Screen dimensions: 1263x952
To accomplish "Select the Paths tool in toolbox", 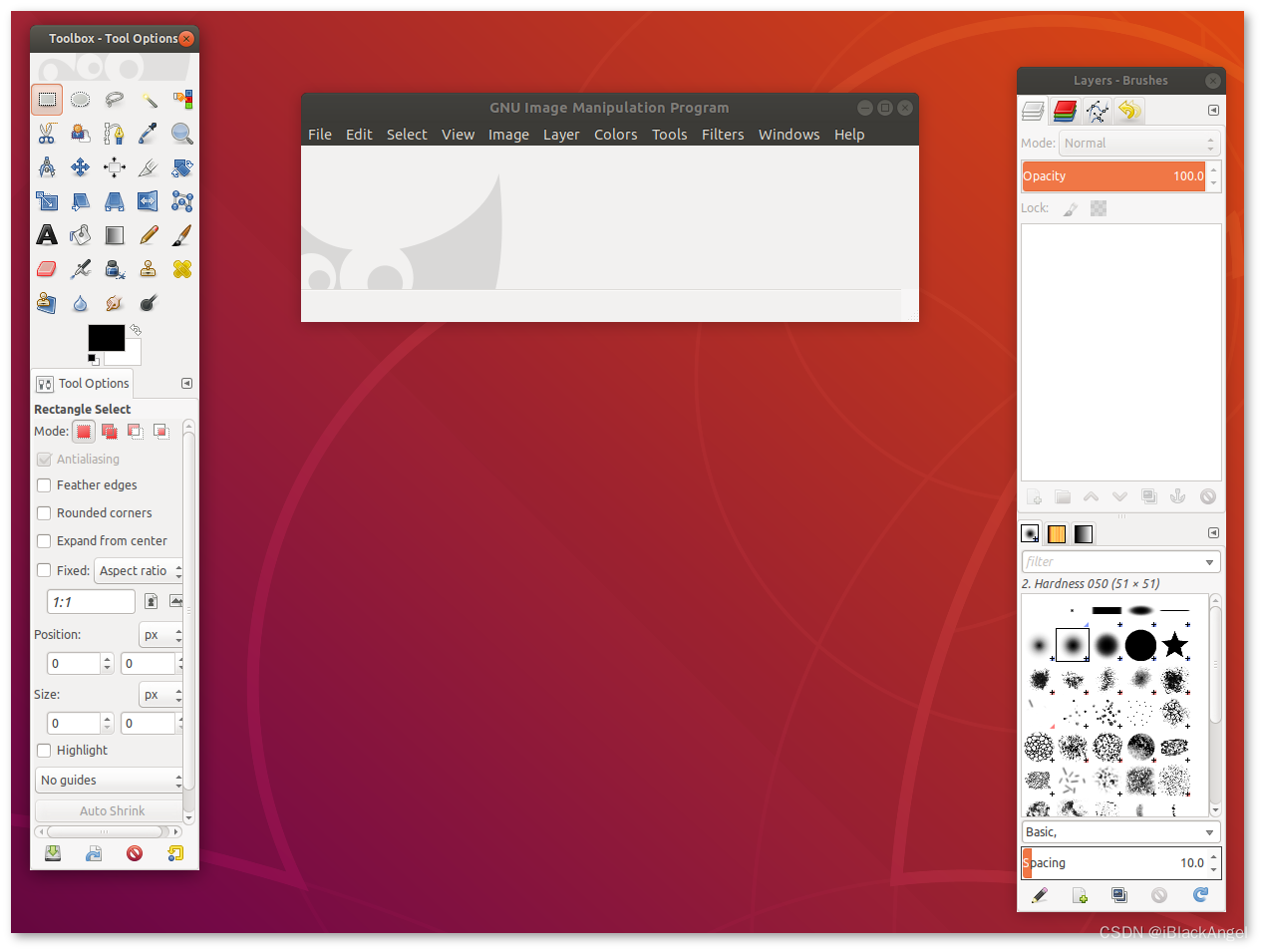I will tap(115, 134).
